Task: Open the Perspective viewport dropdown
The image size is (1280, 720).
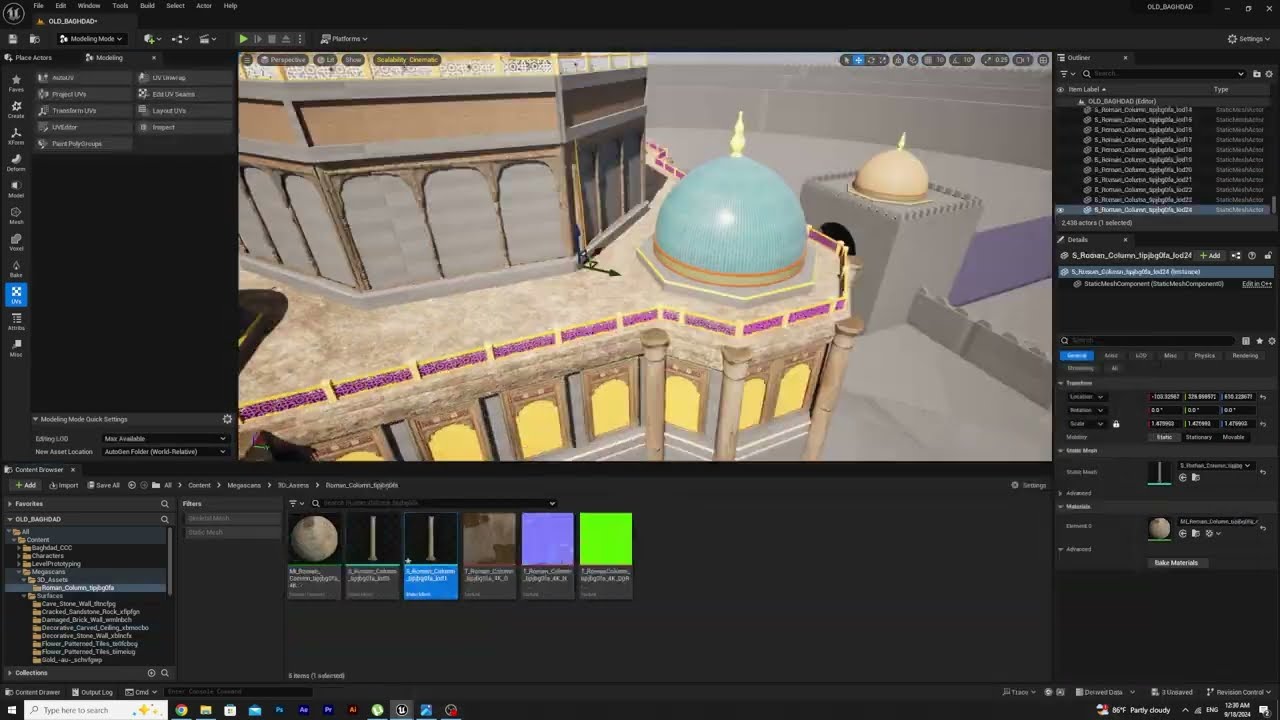Action: [x=283, y=60]
